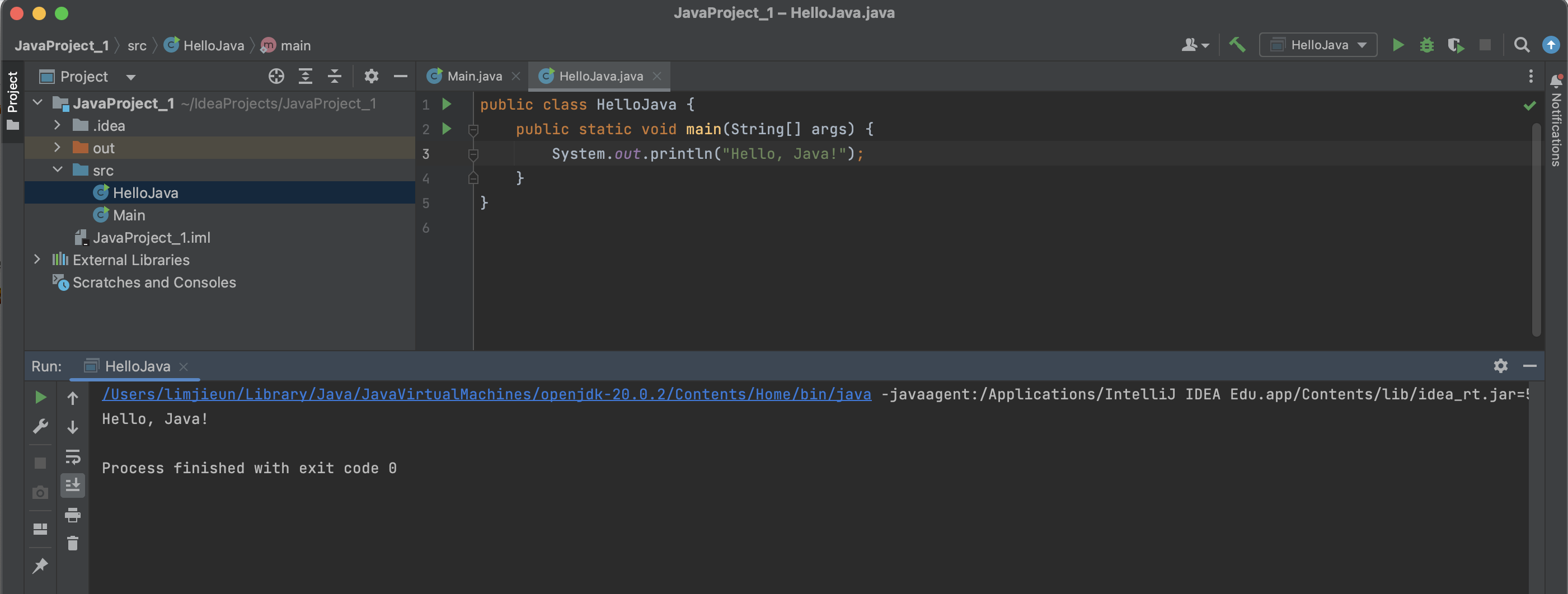
Task: Debug HelloJava using the bug icon
Action: click(x=1427, y=44)
